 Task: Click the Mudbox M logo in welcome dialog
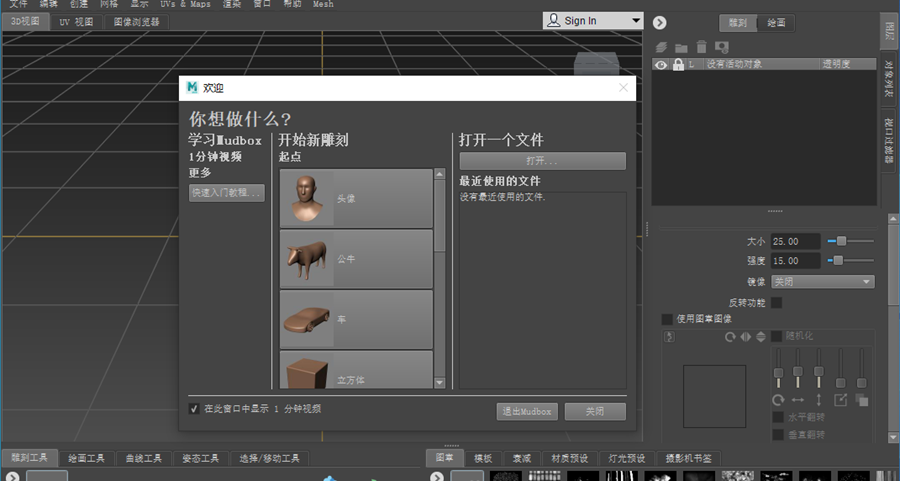(x=192, y=87)
